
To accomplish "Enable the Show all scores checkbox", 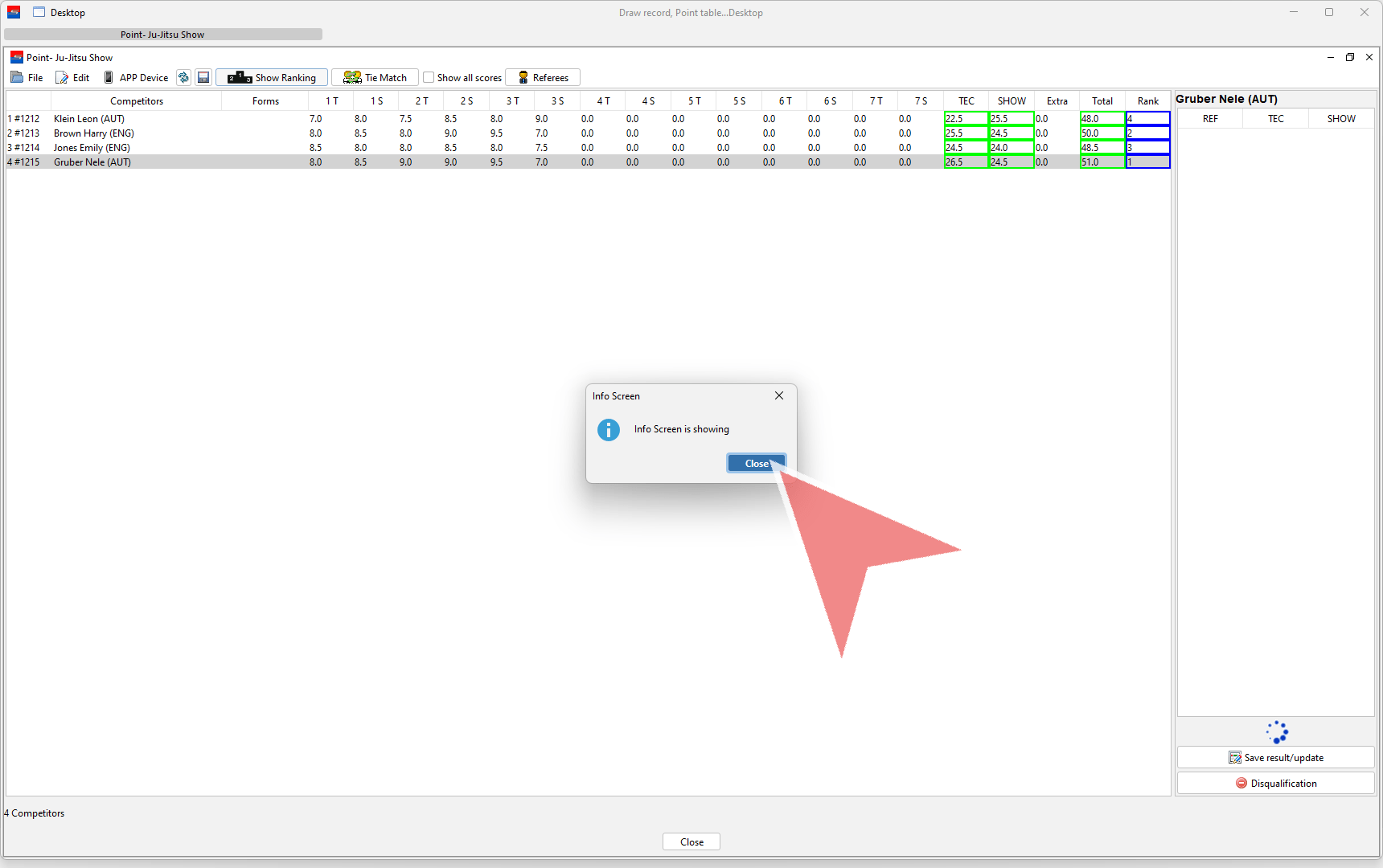I will [x=429, y=78].
